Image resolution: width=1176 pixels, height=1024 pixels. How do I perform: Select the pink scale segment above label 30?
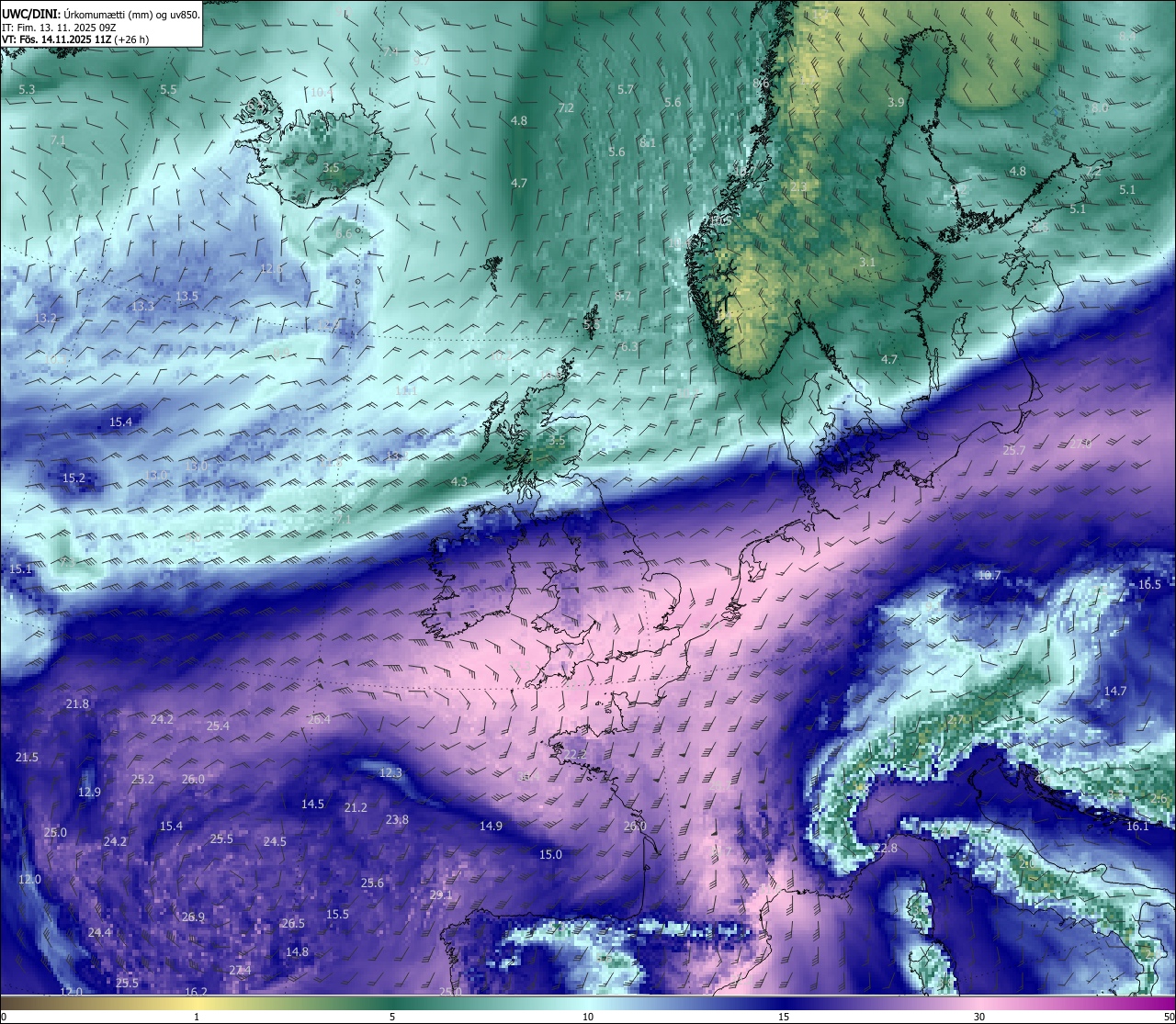(x=979, y=1002)
